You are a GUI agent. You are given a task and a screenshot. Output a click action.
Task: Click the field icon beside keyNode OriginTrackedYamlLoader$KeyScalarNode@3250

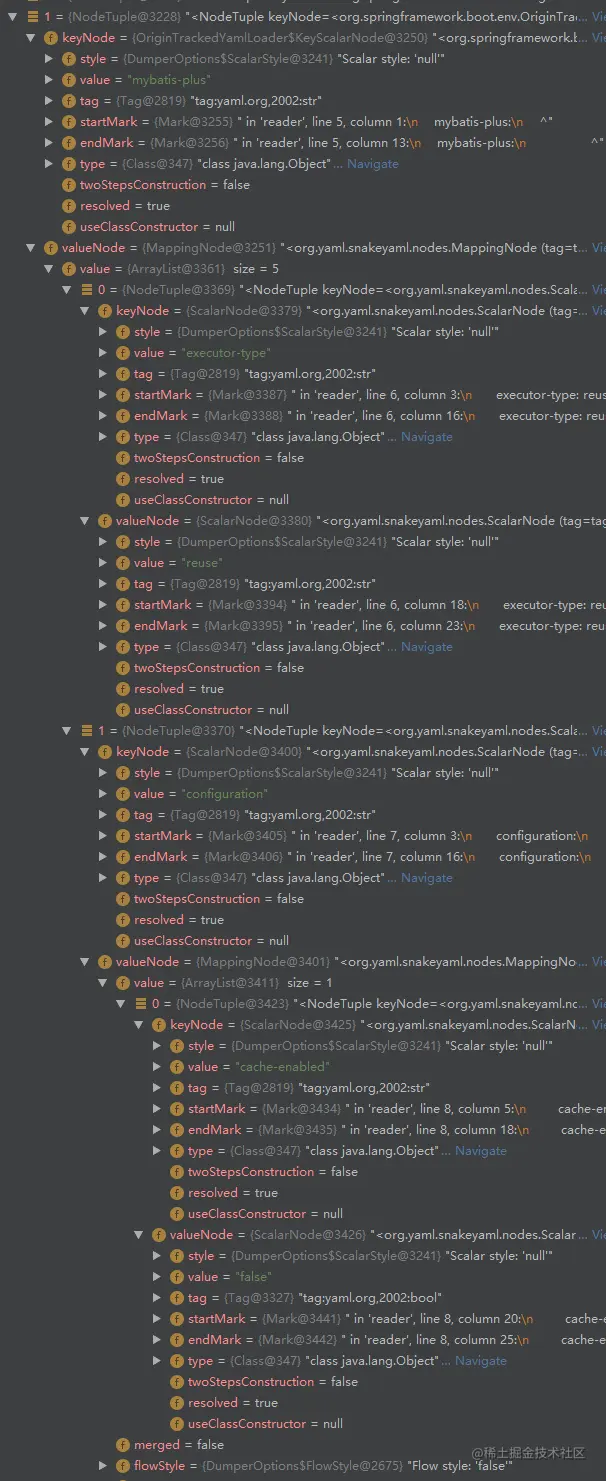tap(51, 38)
